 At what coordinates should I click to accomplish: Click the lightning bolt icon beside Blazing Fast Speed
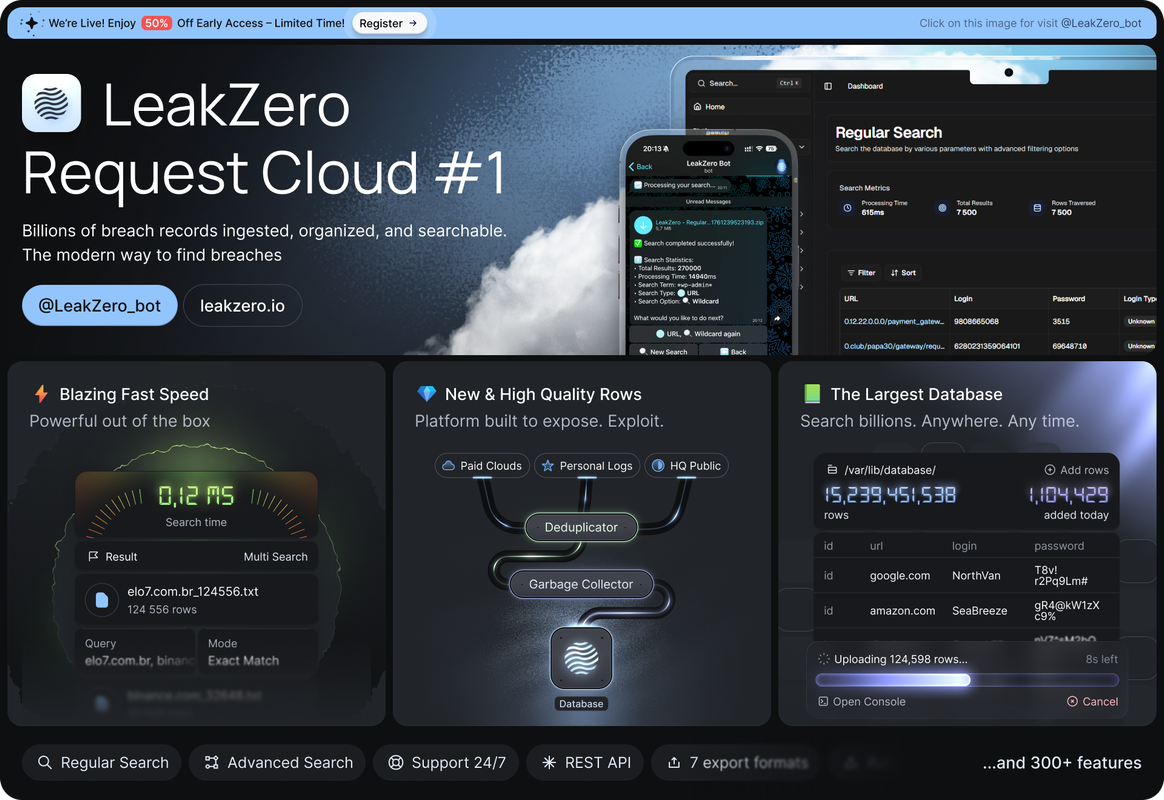pyautogui.click(x=42, y=394)
